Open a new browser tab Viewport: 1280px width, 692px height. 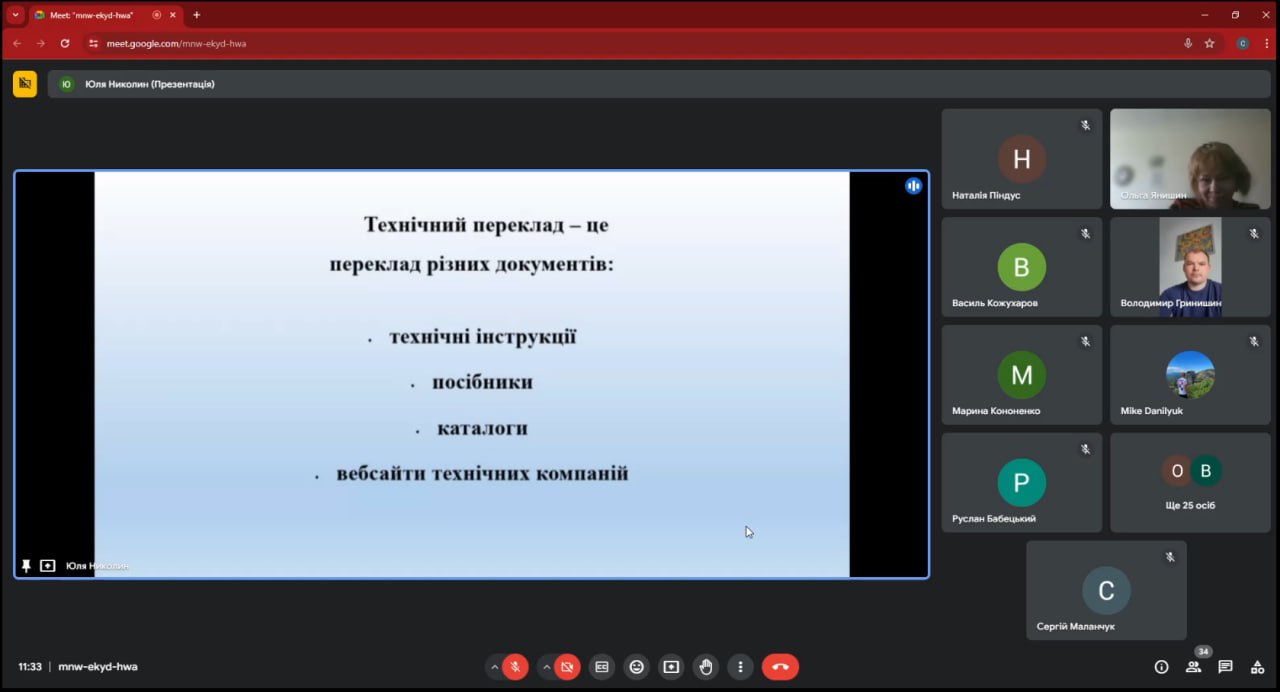tap(196, 15)
